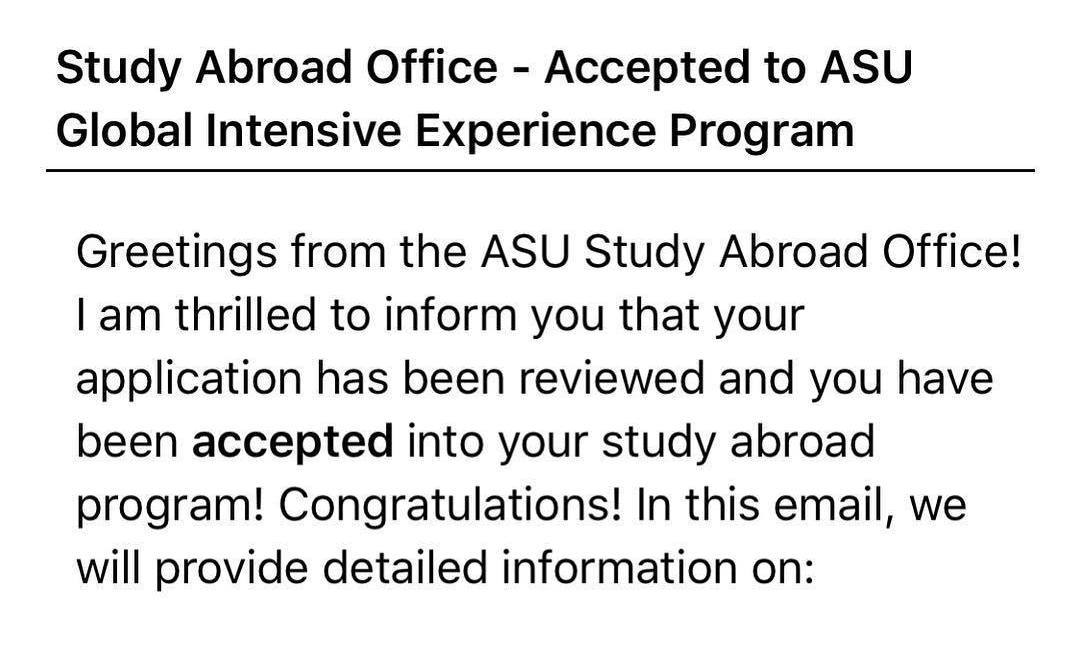Click "Accepted to ASU" in the subject line
Screen dimensions: 1078x647
pyautogui.click(x=728, y=68)
